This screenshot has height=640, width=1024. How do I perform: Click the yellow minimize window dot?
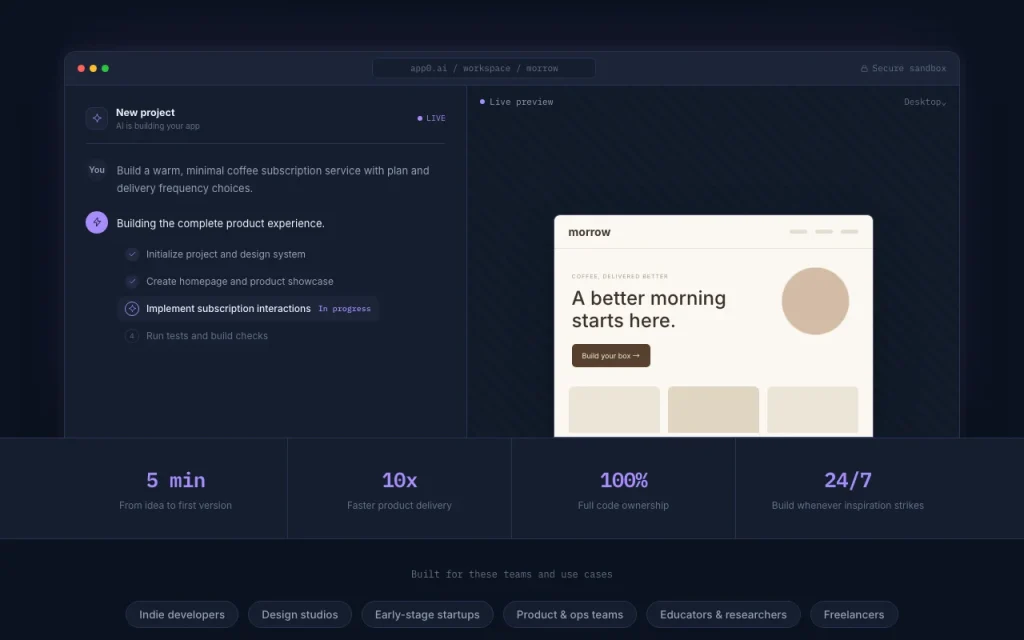coord(93,69)
